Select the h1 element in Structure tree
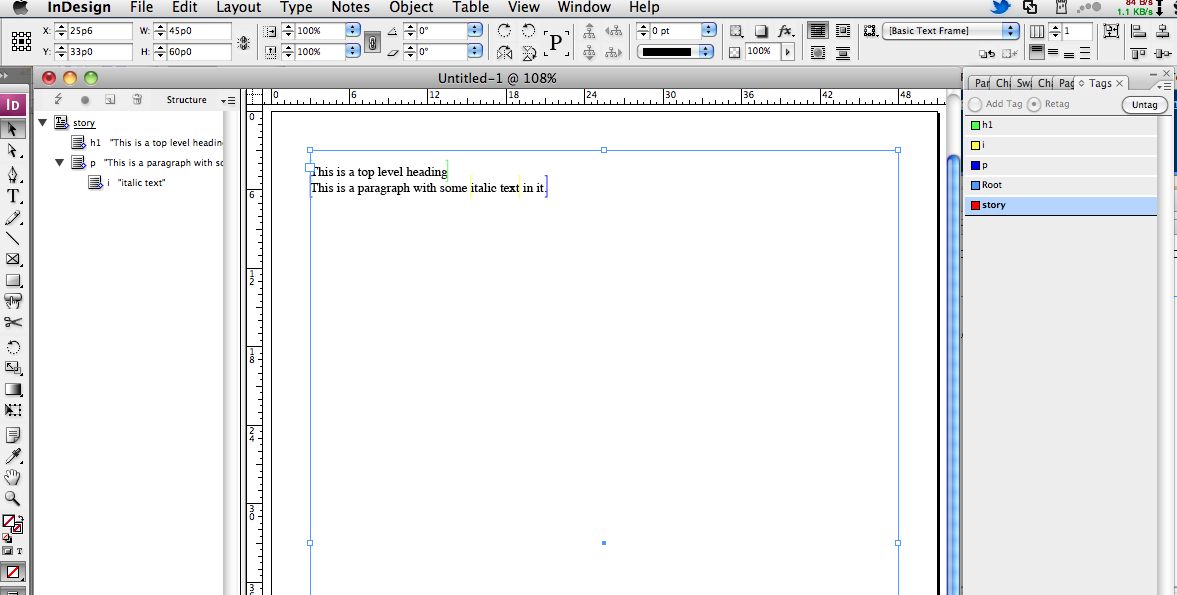The height and width of the screenshot is (595, 1177). coord(146,143)
